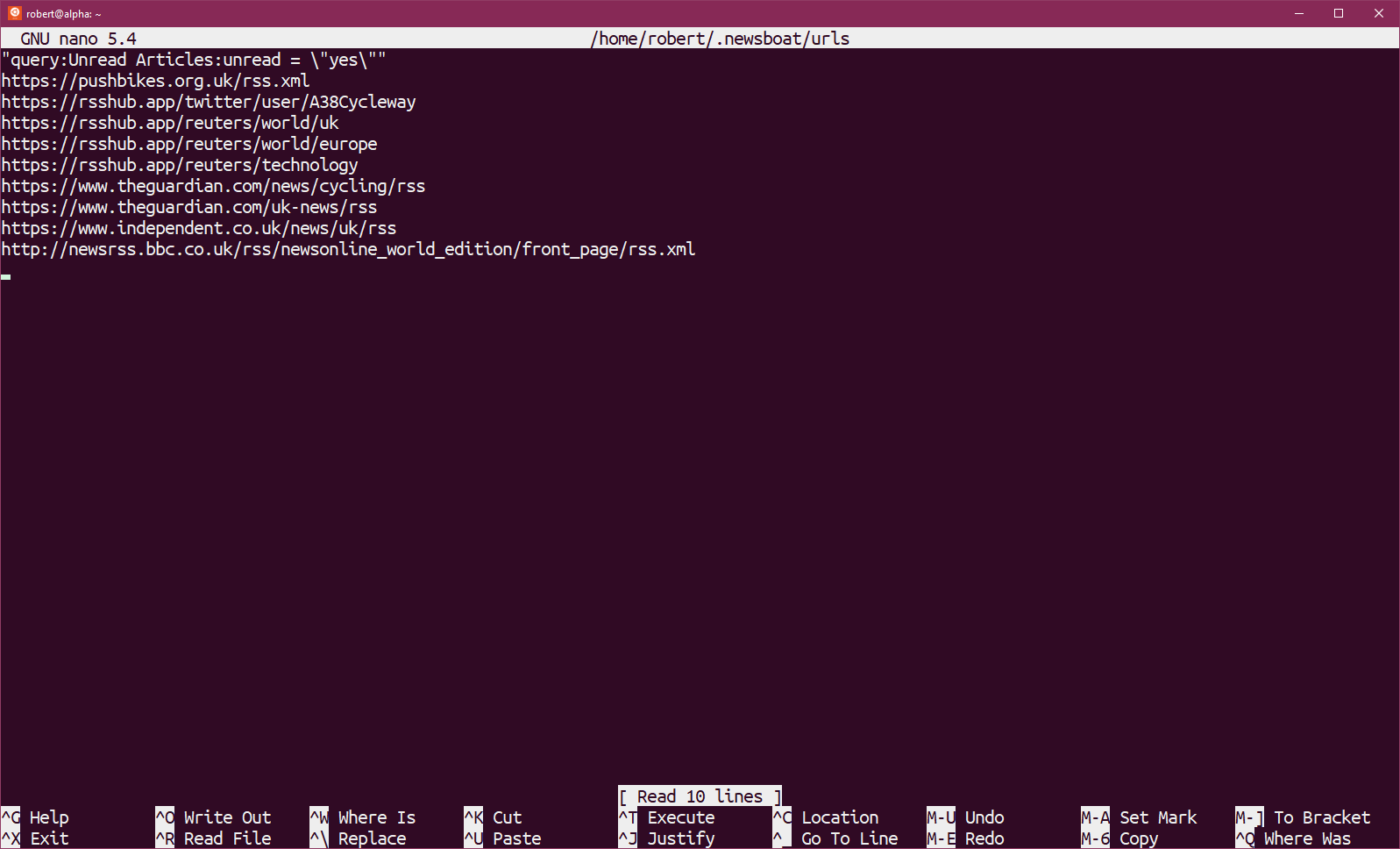Choose the Read File shortcut
The height and width of the screenshot is (849, 1400).
pos(226,838)
